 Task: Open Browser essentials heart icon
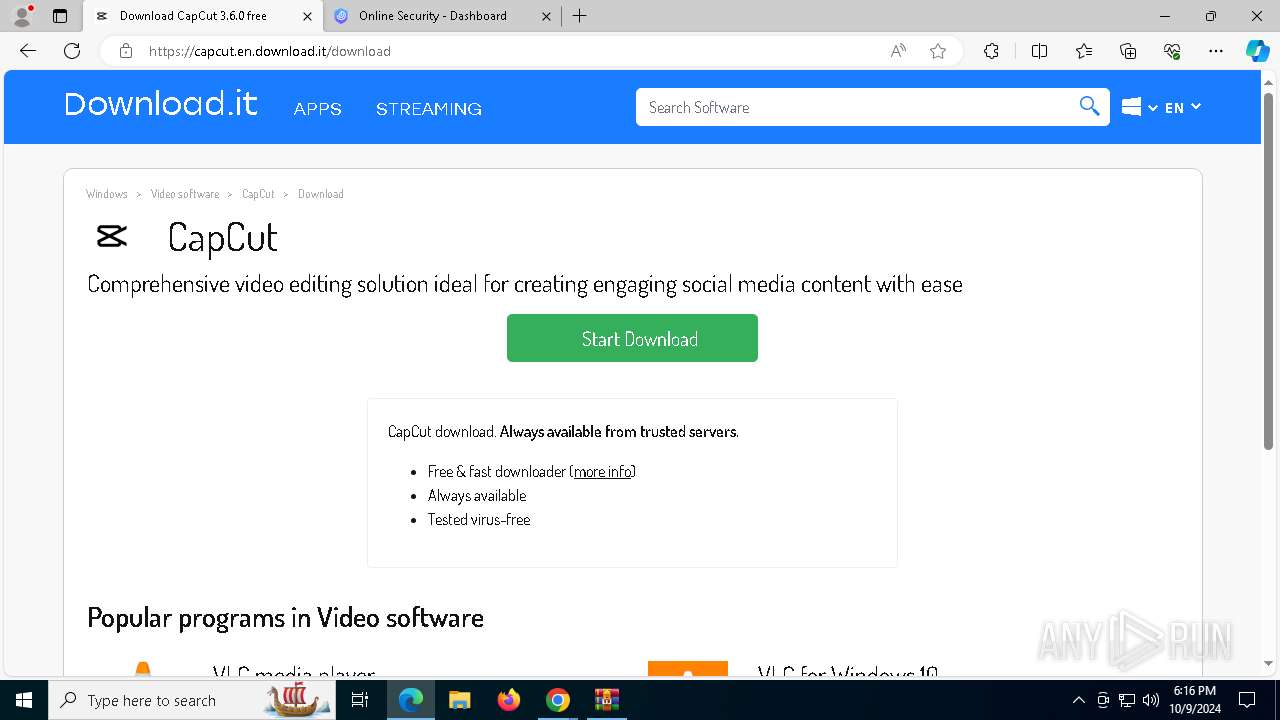(x=1172, y=51)
